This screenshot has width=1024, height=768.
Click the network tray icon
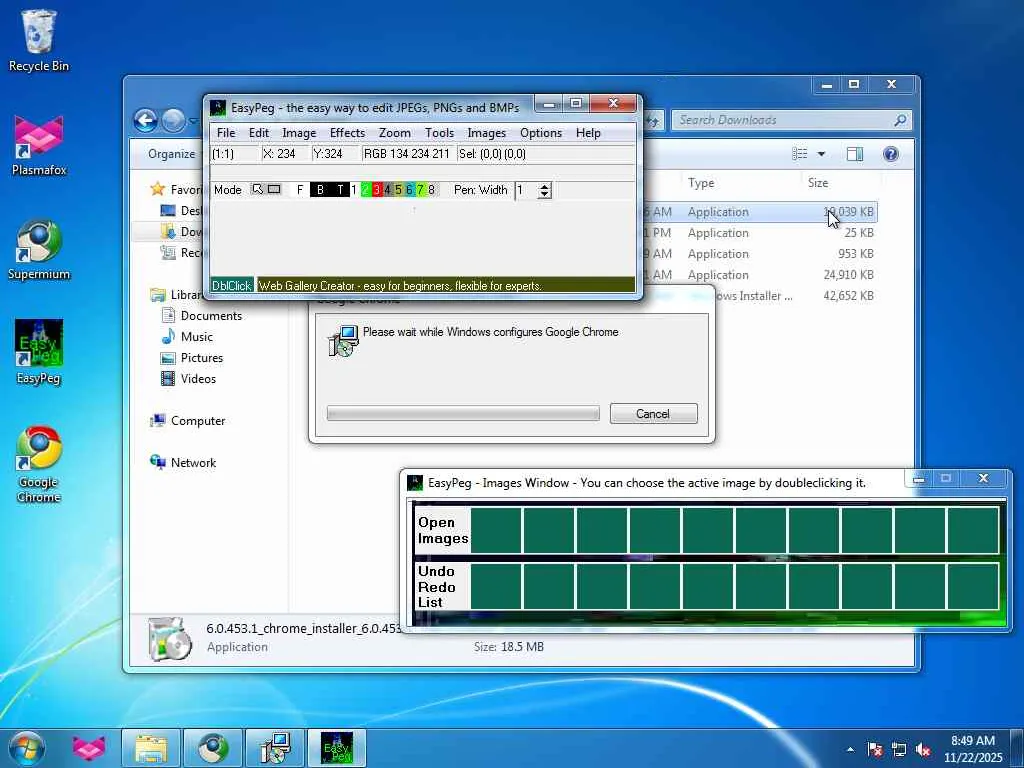[x=899, y=749]
